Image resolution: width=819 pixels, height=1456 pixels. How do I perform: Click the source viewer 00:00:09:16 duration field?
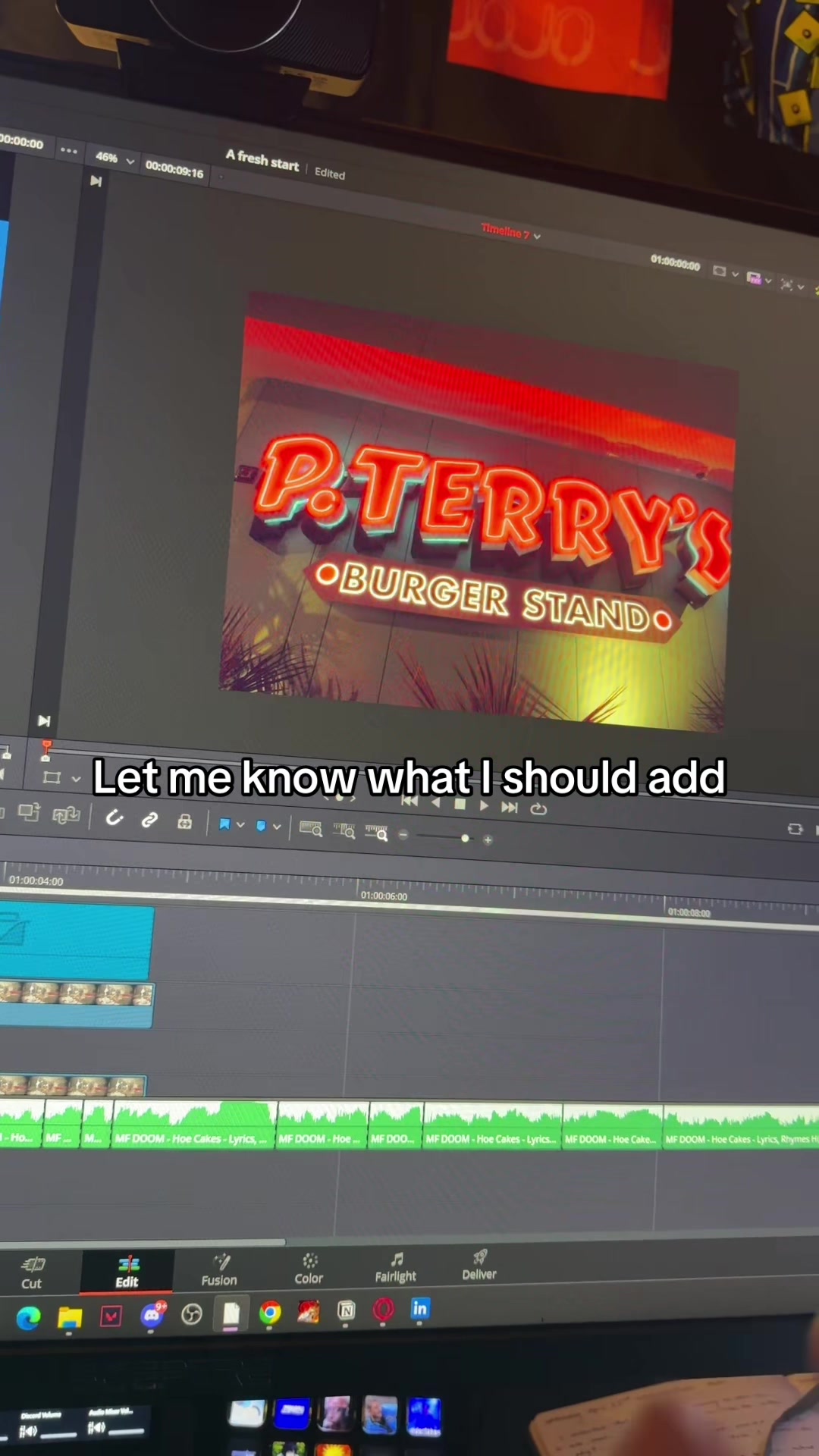[x=174, y=169]
